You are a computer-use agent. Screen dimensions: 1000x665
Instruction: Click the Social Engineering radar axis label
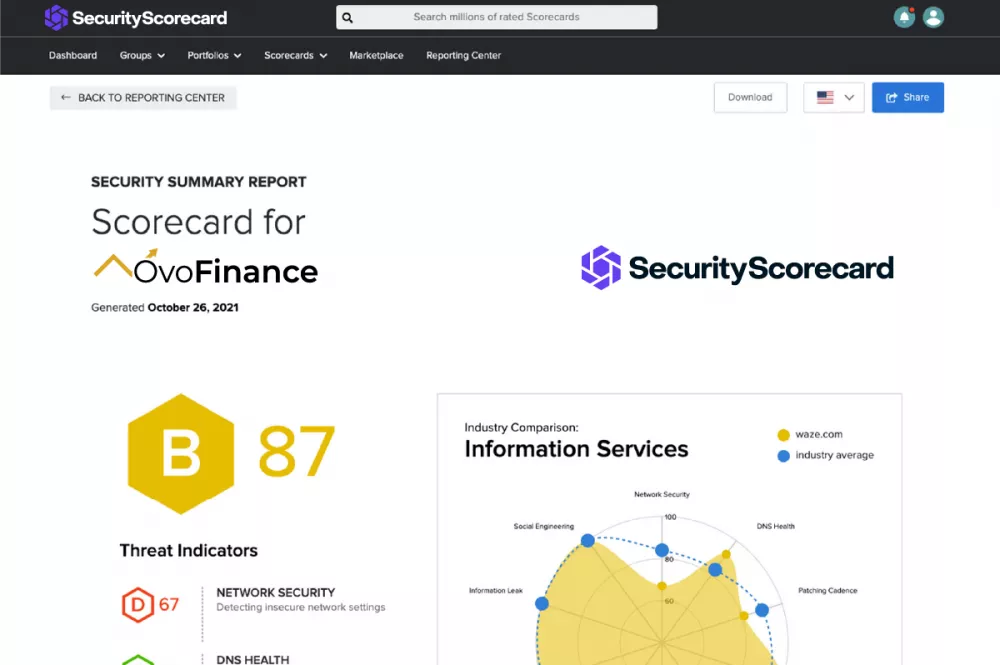tap(543, 526)
